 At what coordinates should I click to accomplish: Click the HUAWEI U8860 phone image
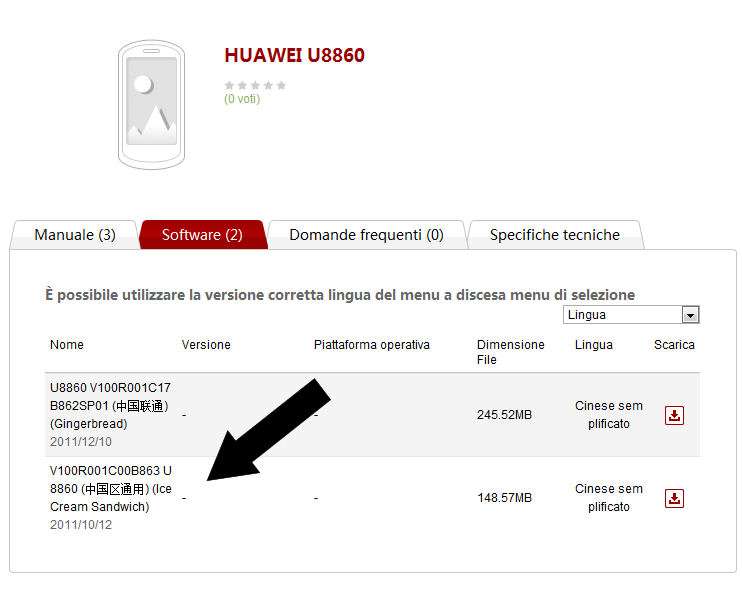(151, 105)
